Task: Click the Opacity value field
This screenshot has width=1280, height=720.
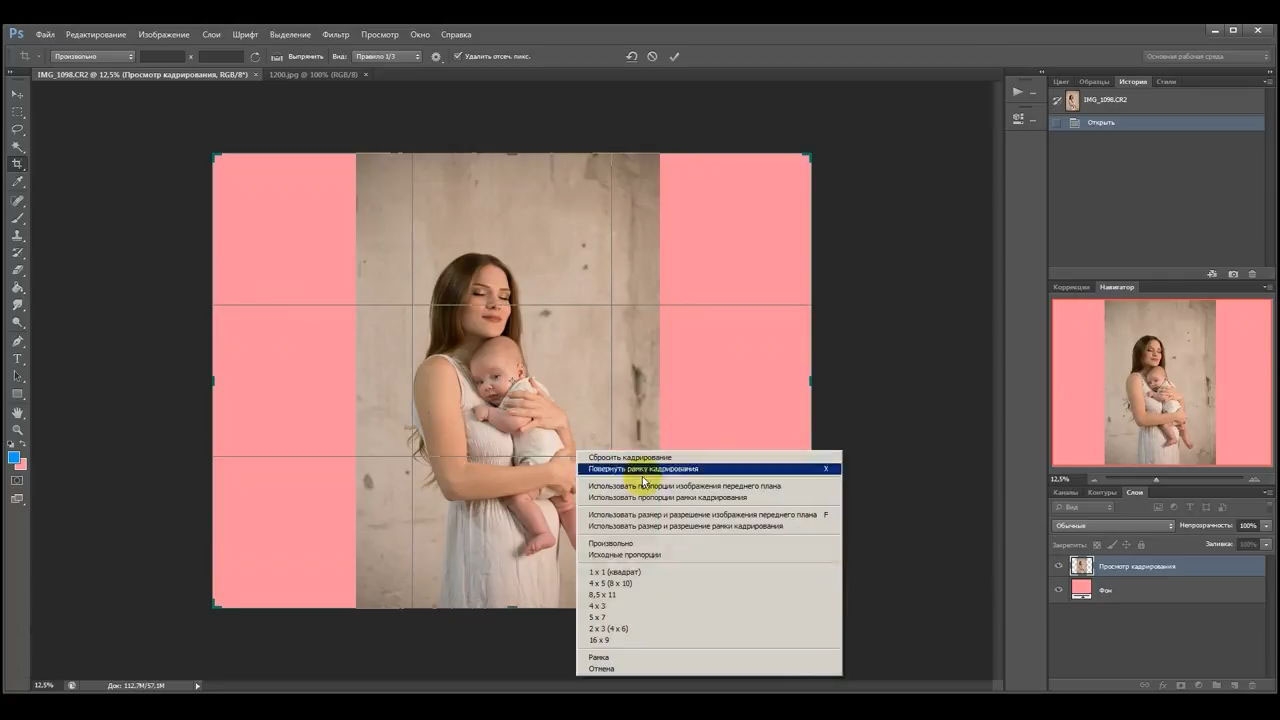Action: [x=1248, y=526]
